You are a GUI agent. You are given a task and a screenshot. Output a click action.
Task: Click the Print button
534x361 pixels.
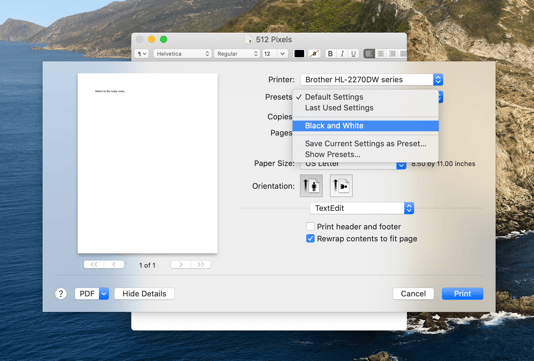(462, 294)
